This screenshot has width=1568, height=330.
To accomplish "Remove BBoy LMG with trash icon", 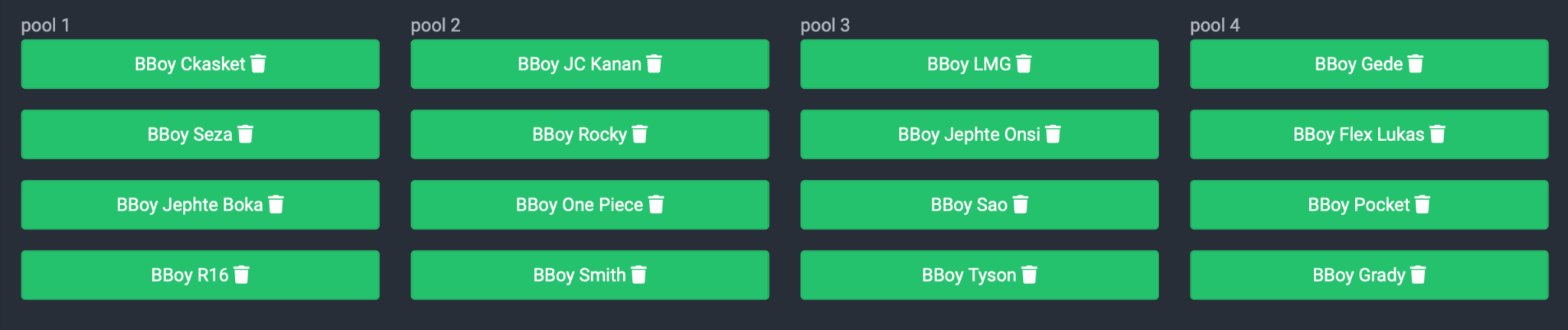I will click(x=1024, y=64).
